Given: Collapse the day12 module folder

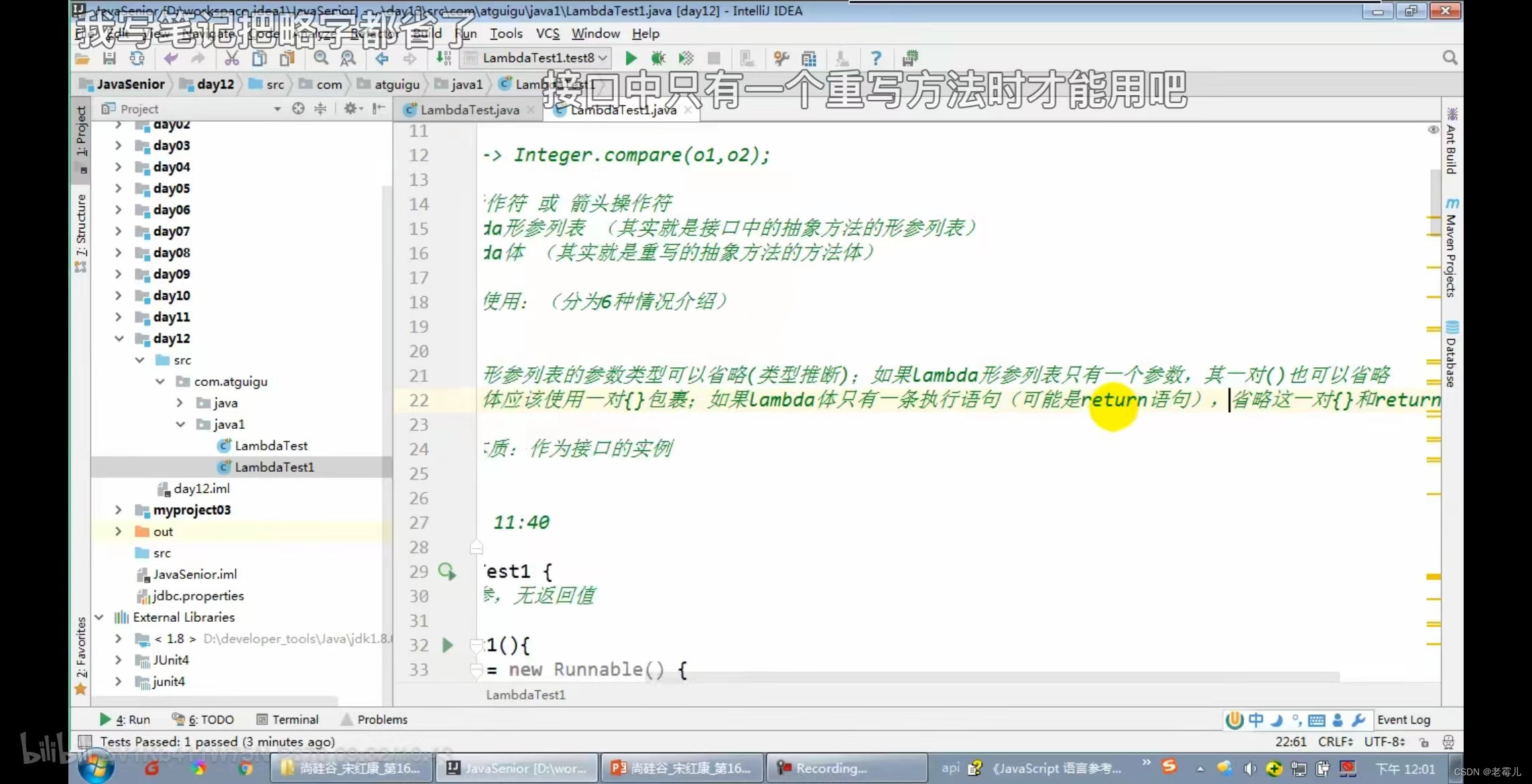Looking at the screenshot, I should point(119,338).
